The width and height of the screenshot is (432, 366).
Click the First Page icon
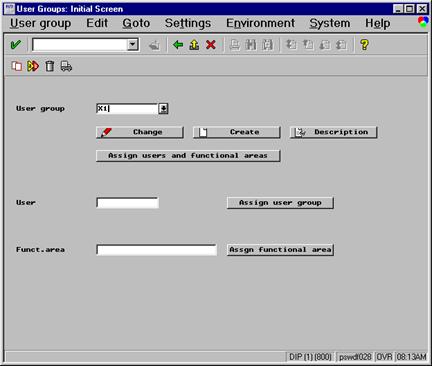[291, 45]
